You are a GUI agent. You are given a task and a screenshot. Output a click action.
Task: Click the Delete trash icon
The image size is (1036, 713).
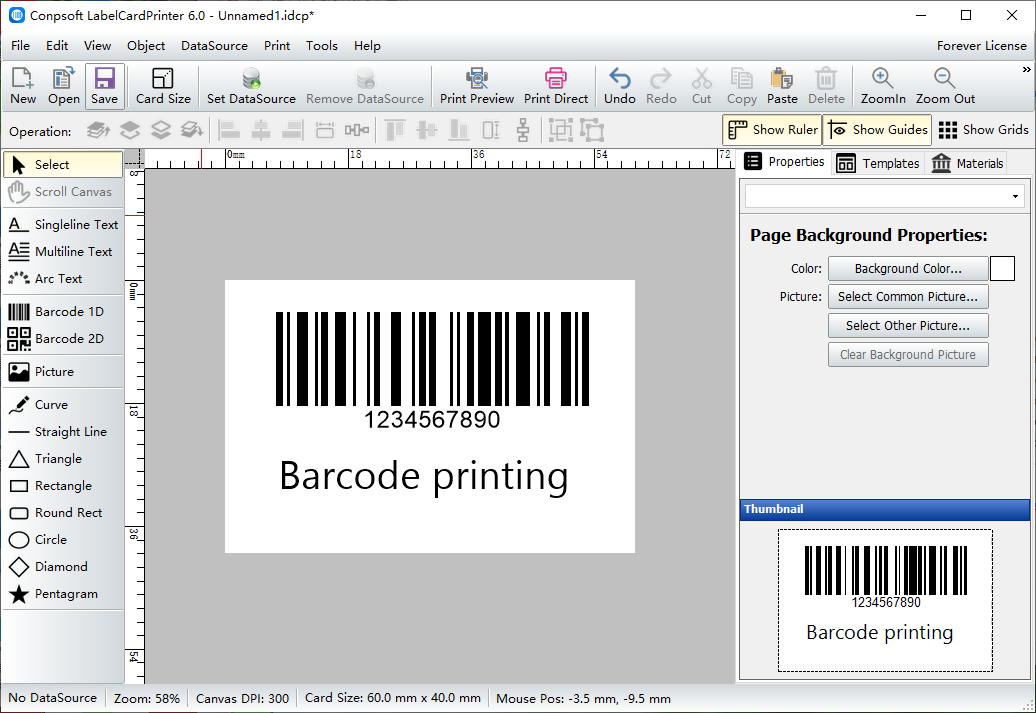[x=826, y=86]
